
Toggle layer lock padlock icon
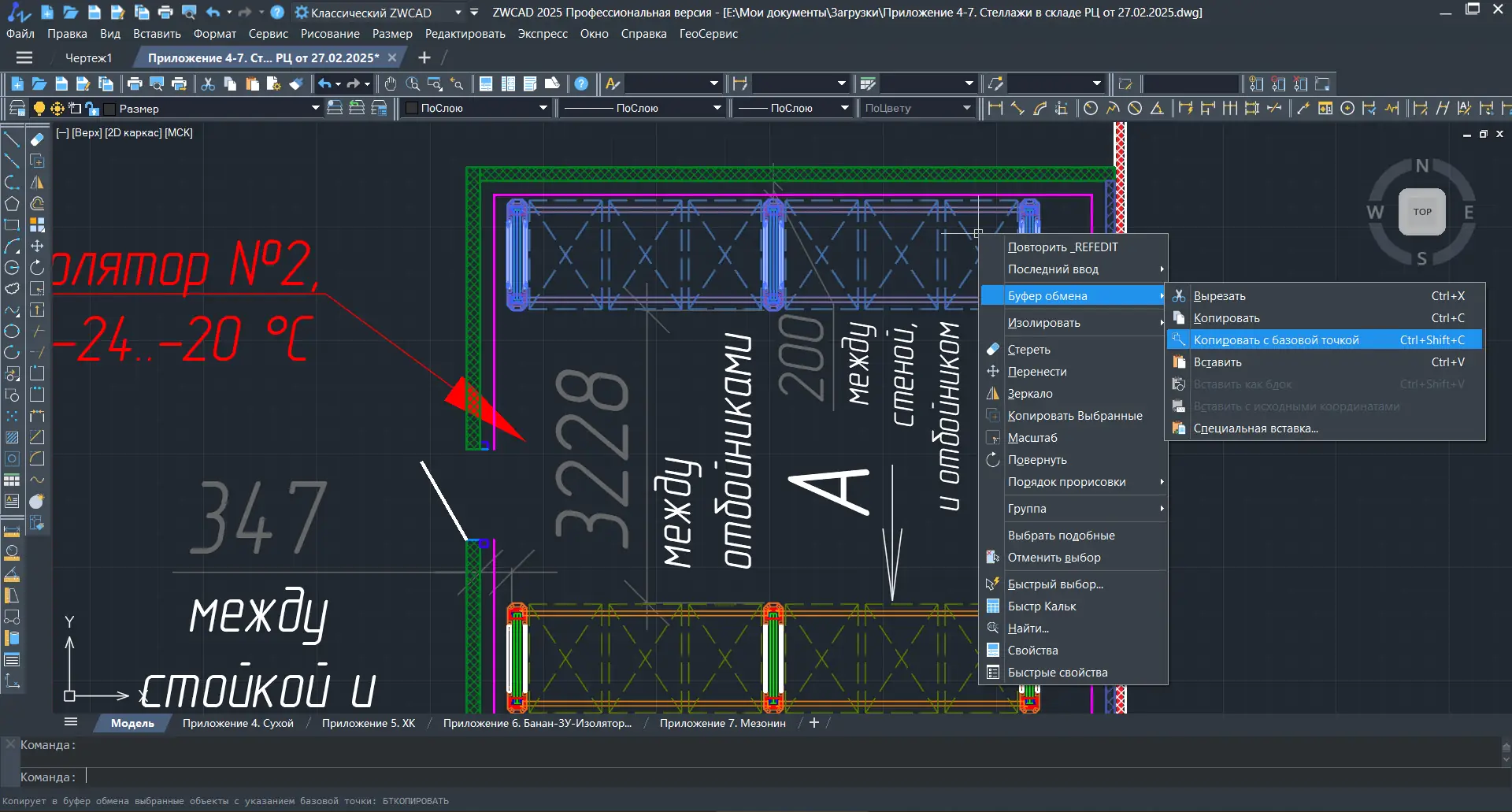point(92,109)
